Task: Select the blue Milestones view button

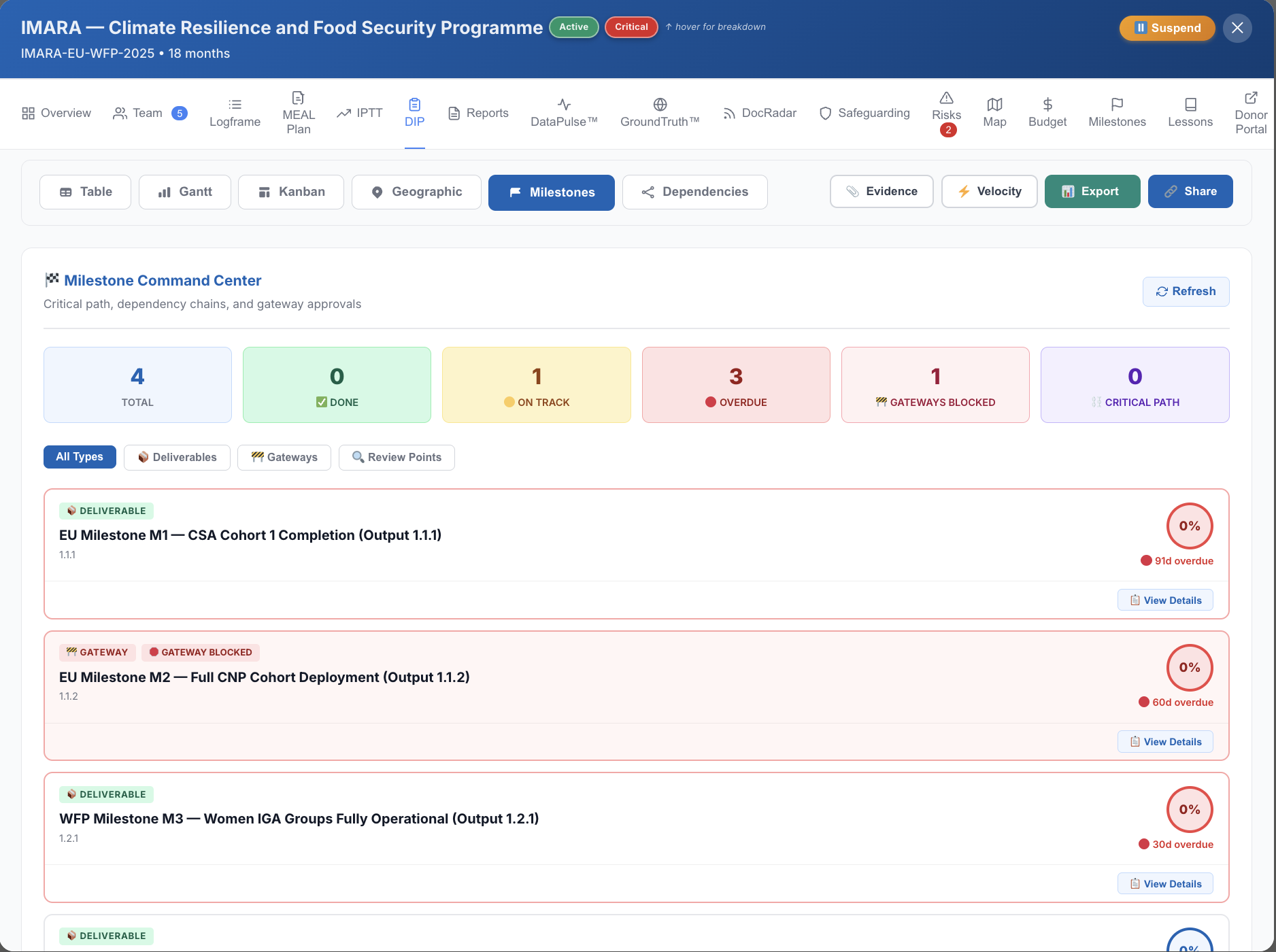Action: 552,192
